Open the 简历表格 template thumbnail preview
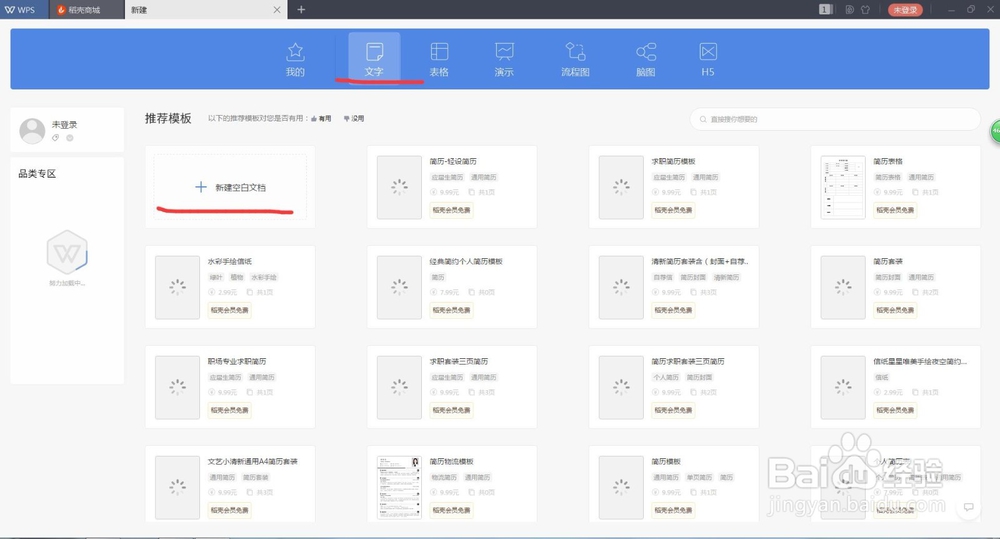Image resolution: width=1000 pixels, height=539 pixels. 843,187
